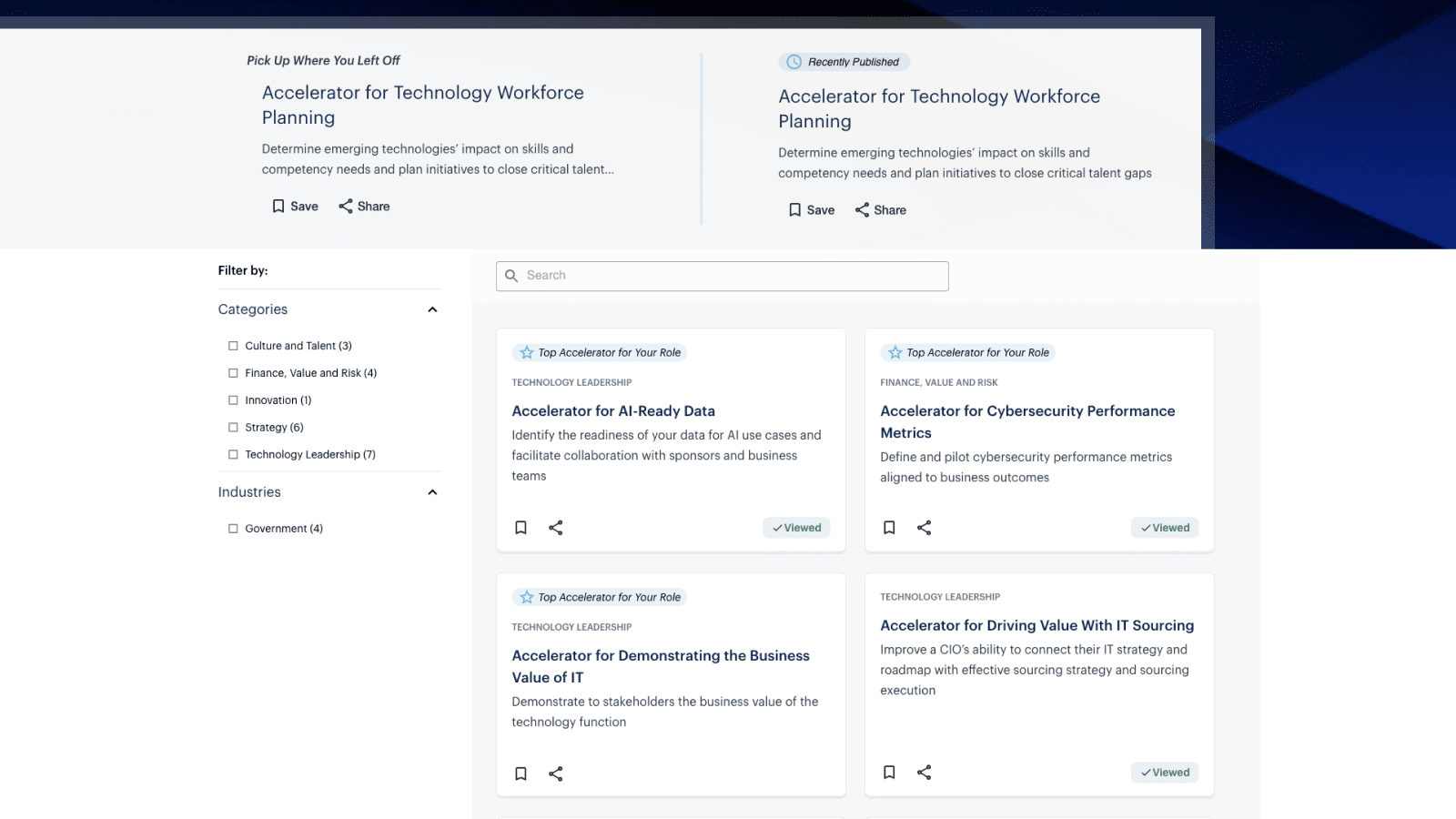1456x819 pixels.
Task: Share the Demonstrating Business Value of IT card
Action: tap(556, 773)
